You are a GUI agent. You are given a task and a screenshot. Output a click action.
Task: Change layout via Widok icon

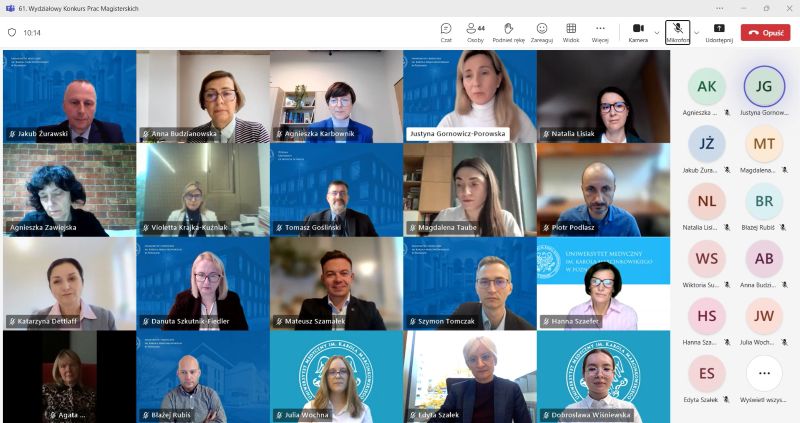pyautogui.click(x=571, y=30)
